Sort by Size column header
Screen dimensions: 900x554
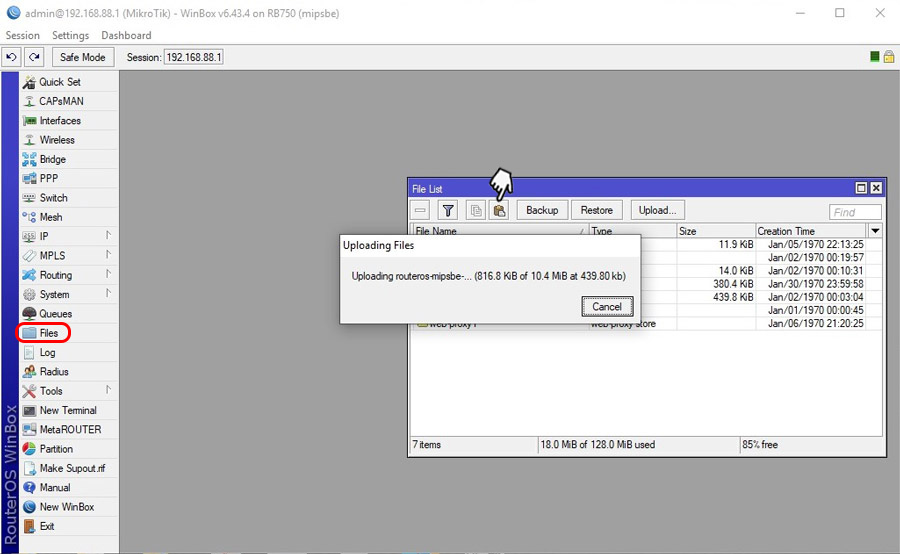pos(716,231)
